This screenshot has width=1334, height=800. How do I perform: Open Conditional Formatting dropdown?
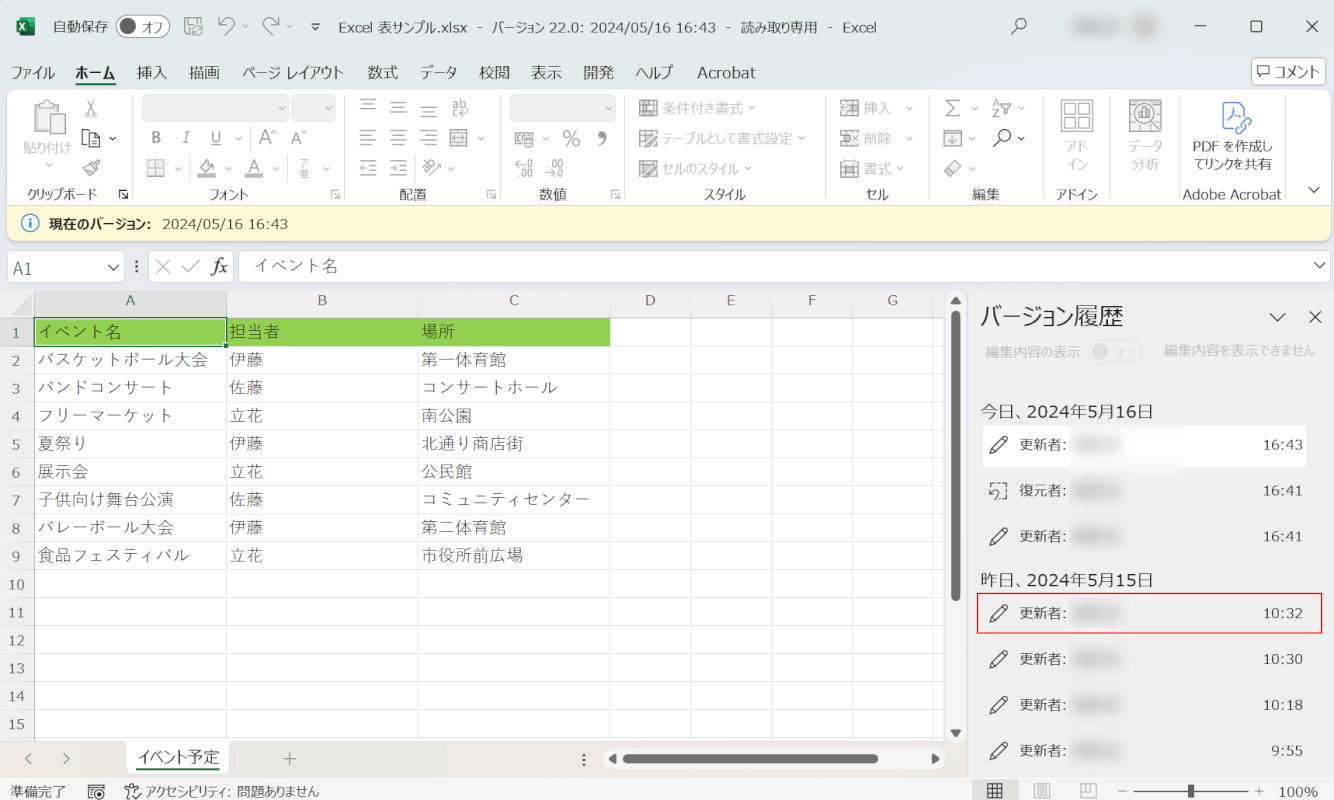(698, 108)
